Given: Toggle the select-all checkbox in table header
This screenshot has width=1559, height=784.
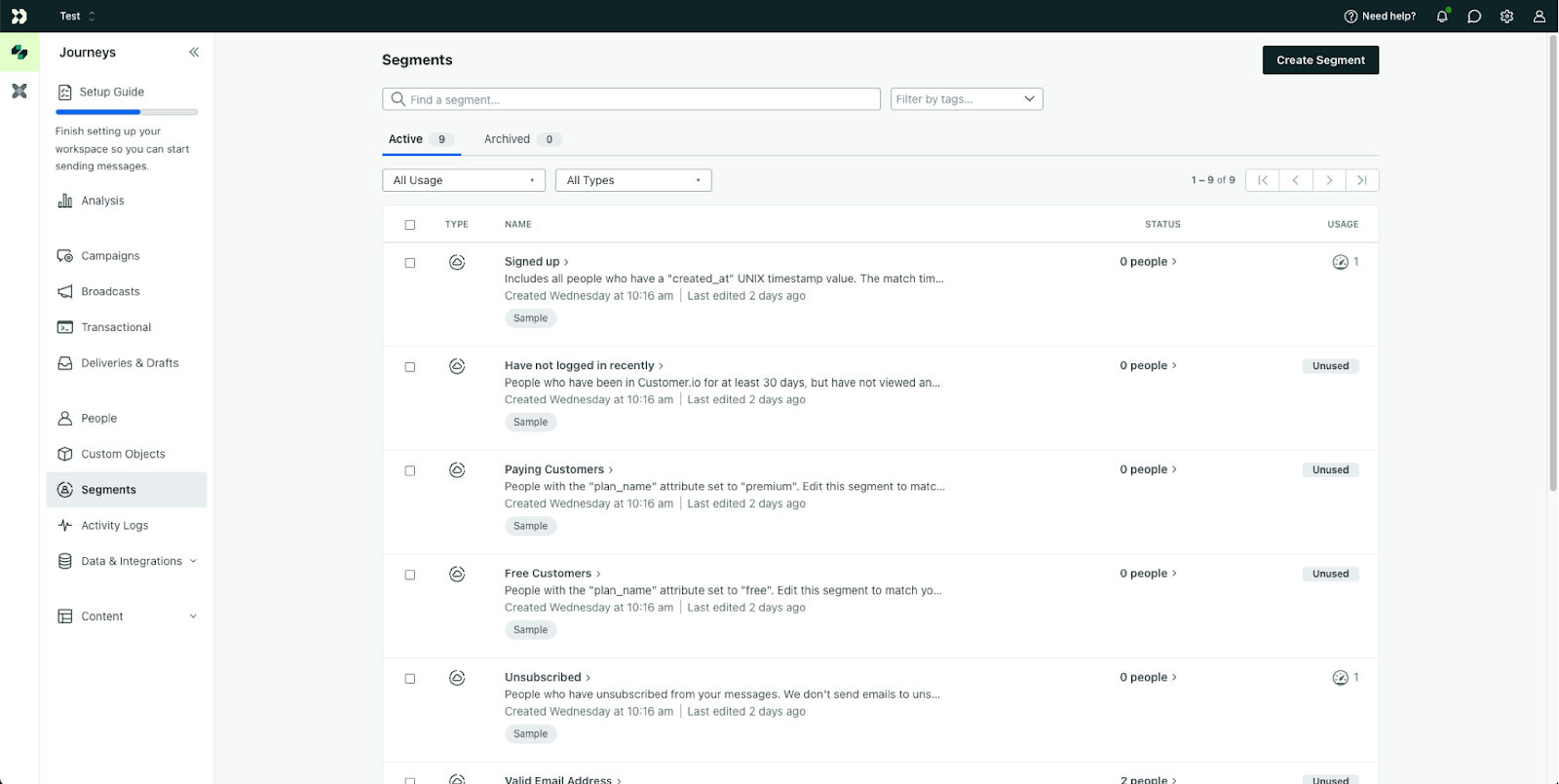Looking at the screenshot, I should (410, 225).
